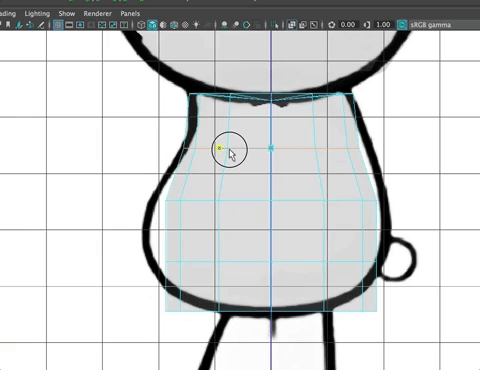Click the 2D pan/zoom icon
Screen dimensions: 480x370
(30, 25)
